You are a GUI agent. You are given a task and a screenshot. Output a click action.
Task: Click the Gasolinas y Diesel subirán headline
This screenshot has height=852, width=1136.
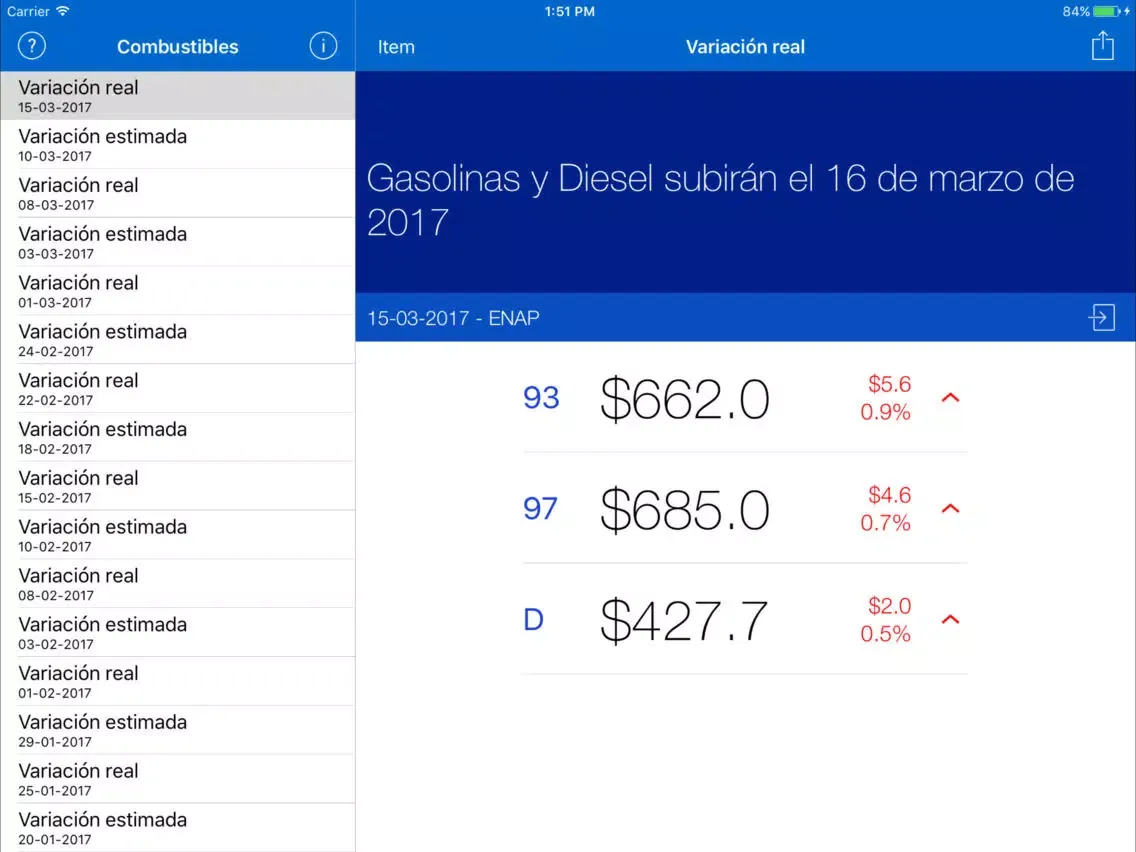pos(720,199)
